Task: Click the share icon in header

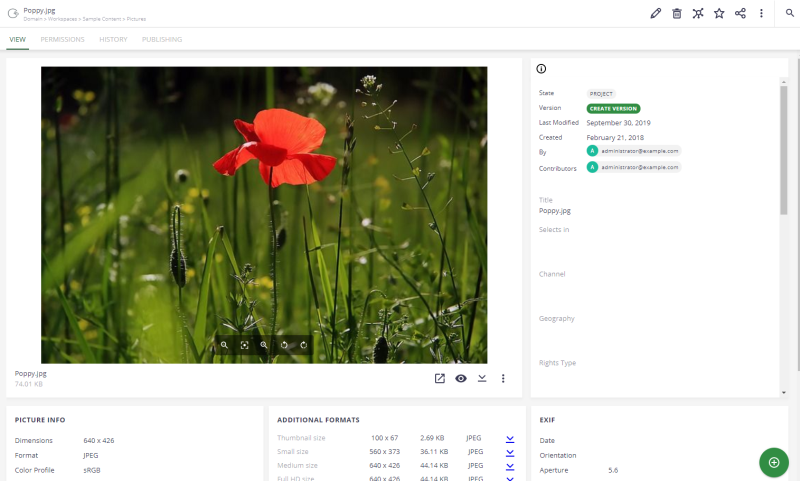Action: pos(740,13)
